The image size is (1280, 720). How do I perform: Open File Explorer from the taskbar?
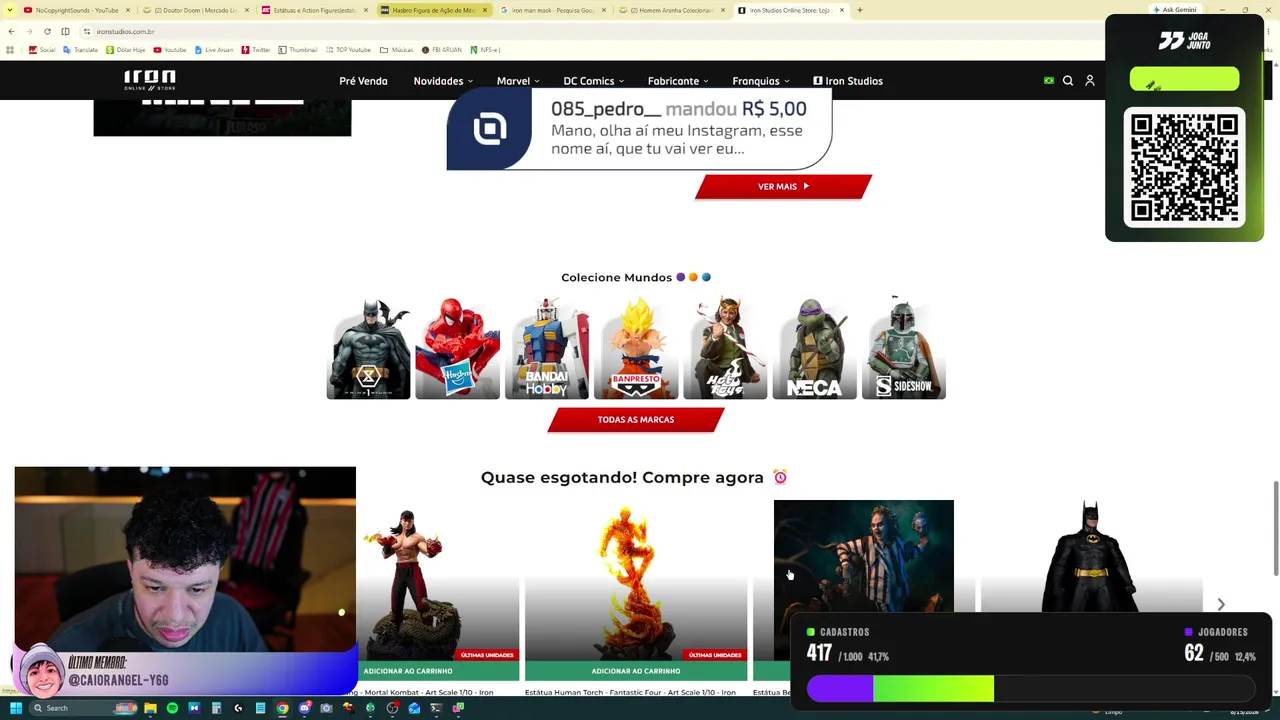[x=150, y=708]
